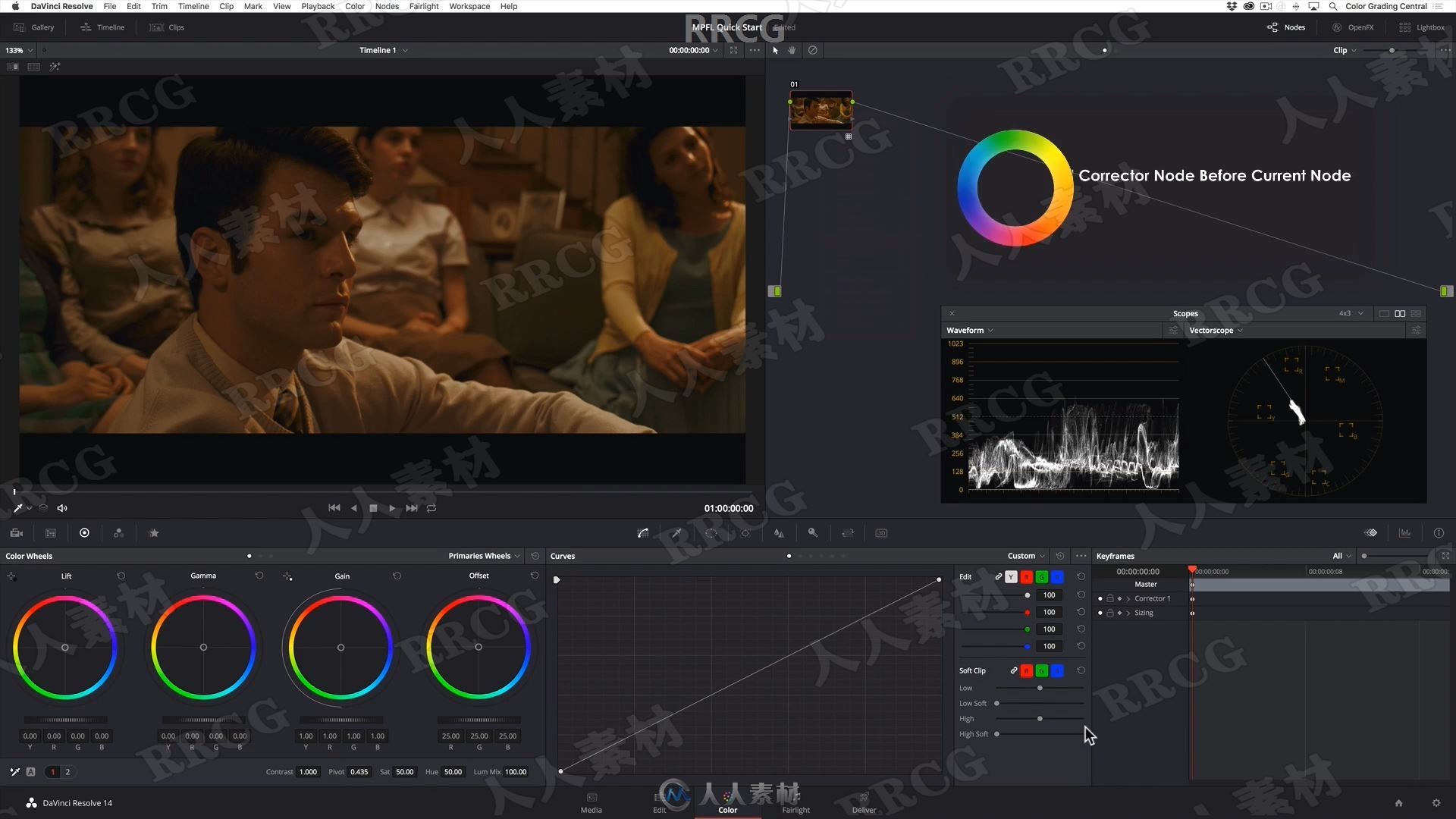Toggle the Y channel enable button in Edit
Screen dimensions: 1456x819
click(1010, 577)
